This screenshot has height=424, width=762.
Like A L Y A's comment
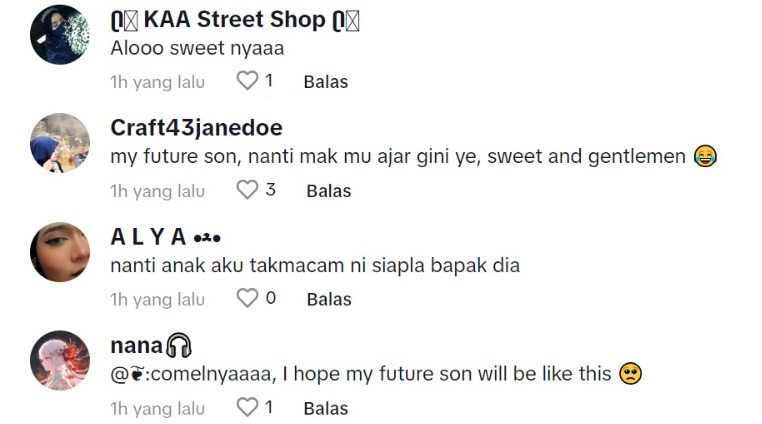[247, 298]
